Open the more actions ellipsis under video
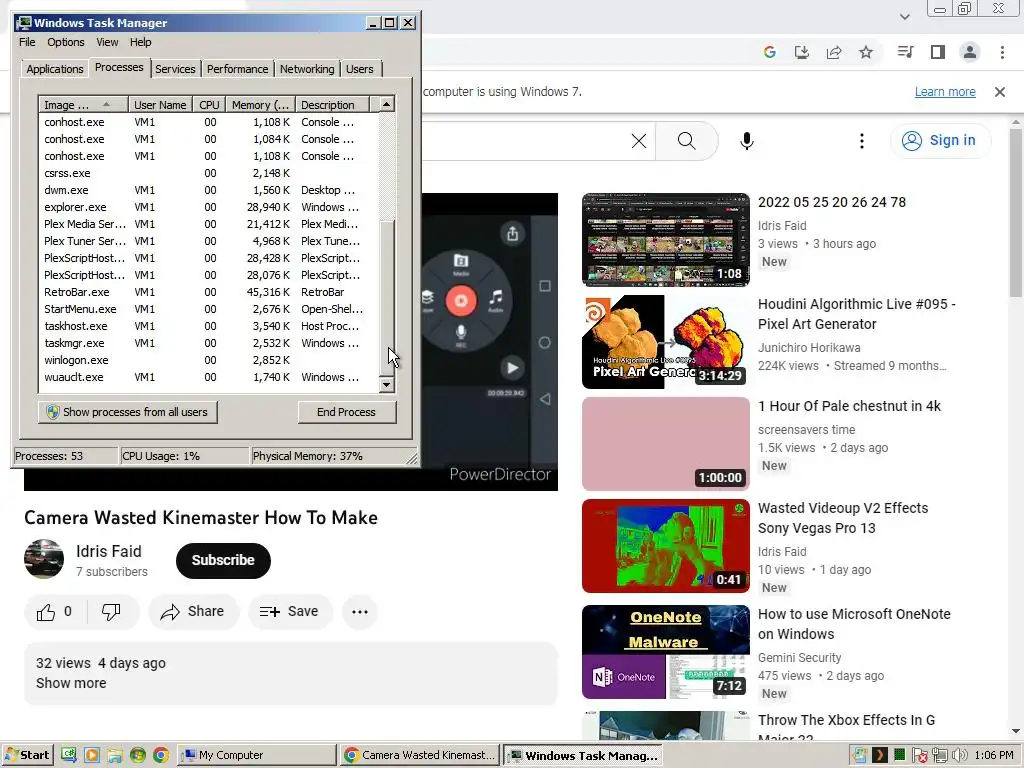 pyautogui.click(x=360, y=612)
